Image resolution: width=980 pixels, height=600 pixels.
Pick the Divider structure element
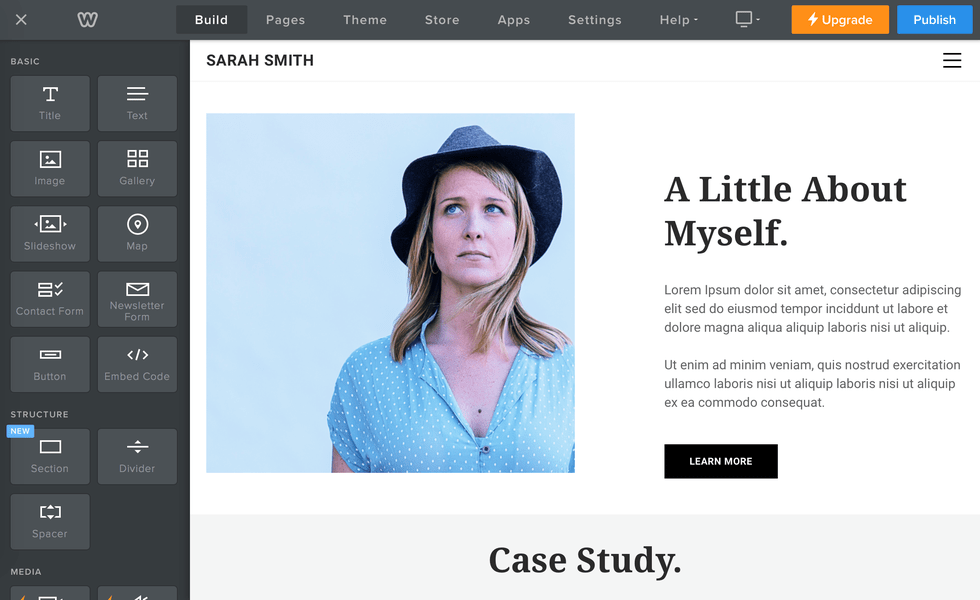[x=137, y=456]
